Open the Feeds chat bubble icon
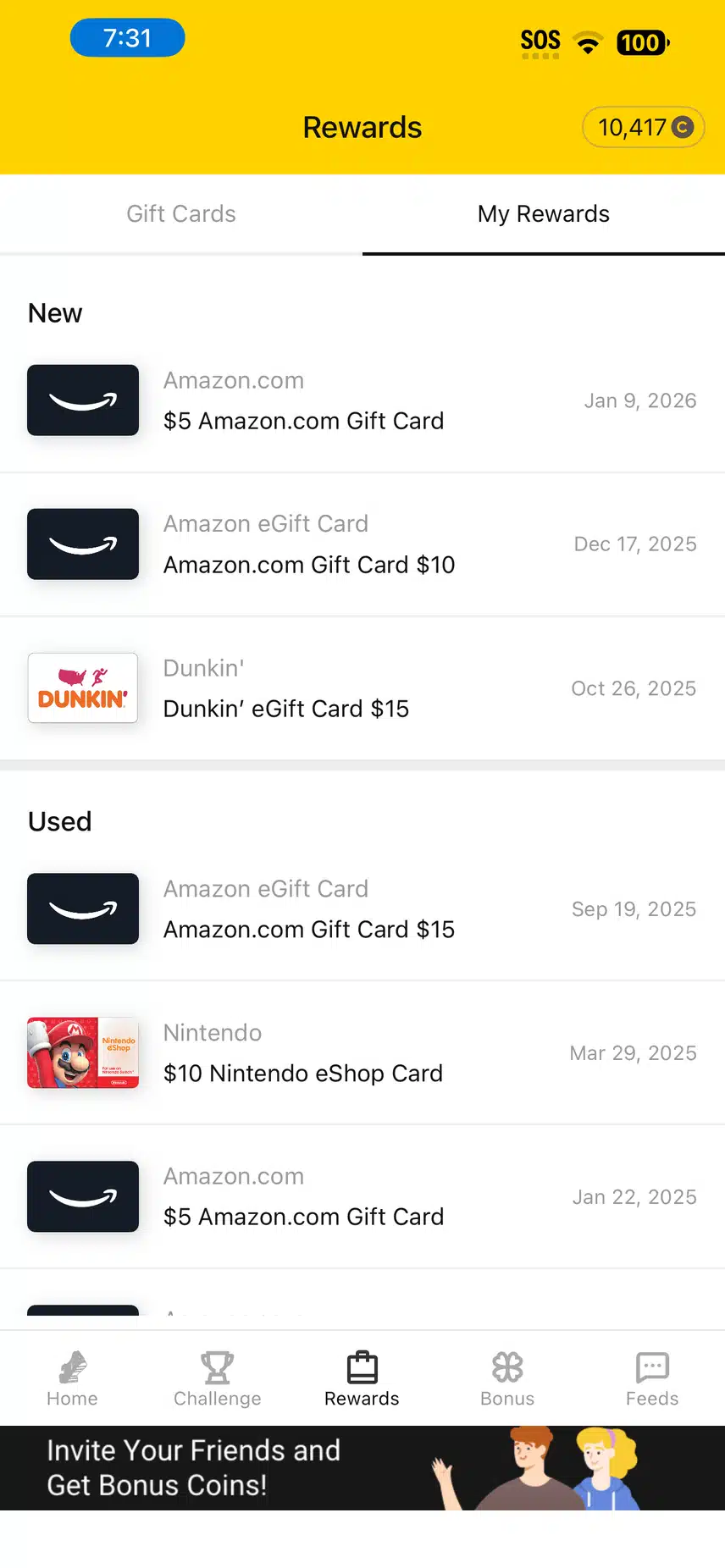This screenshot has height=1568, width=725. pyautogui.click(x=652, y=1366)
